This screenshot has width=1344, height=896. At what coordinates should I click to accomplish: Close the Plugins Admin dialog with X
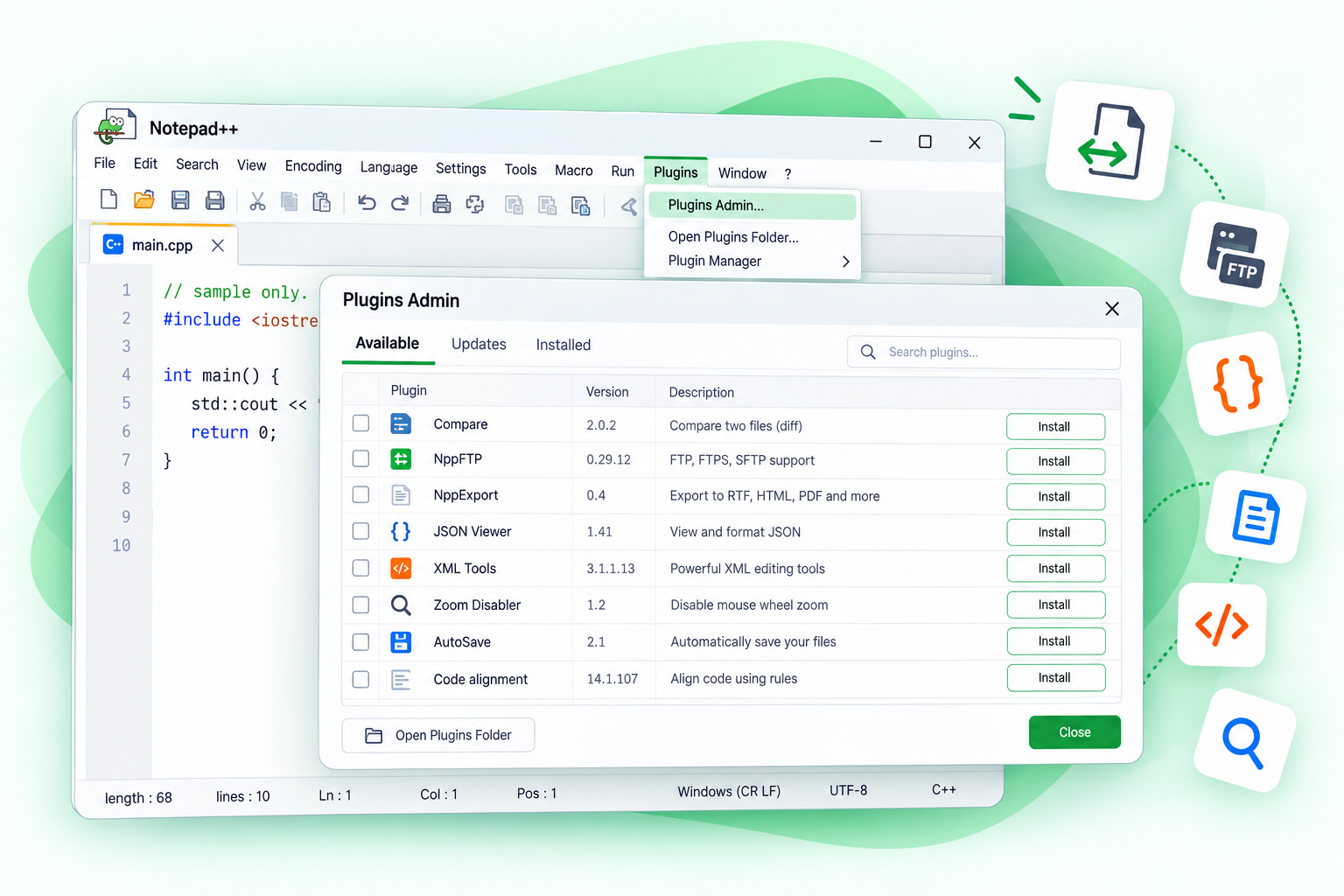[x=1112, y=309]
